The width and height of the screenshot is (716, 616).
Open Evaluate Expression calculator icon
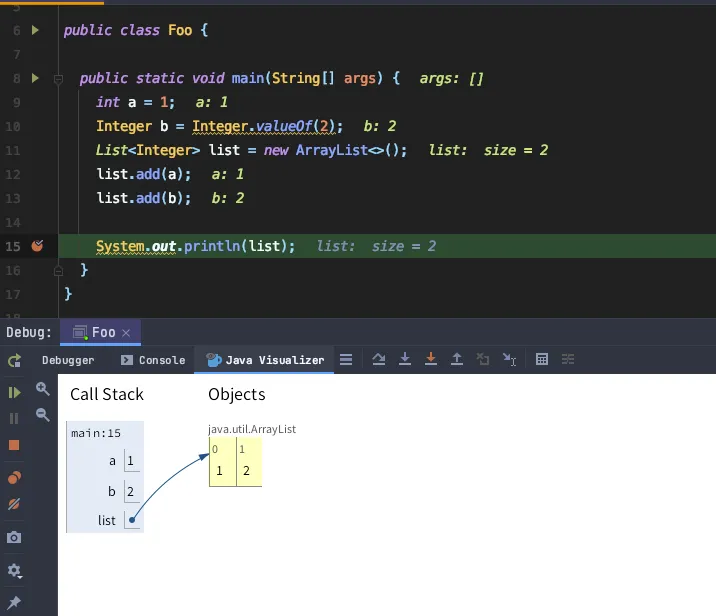click(542, 359)
